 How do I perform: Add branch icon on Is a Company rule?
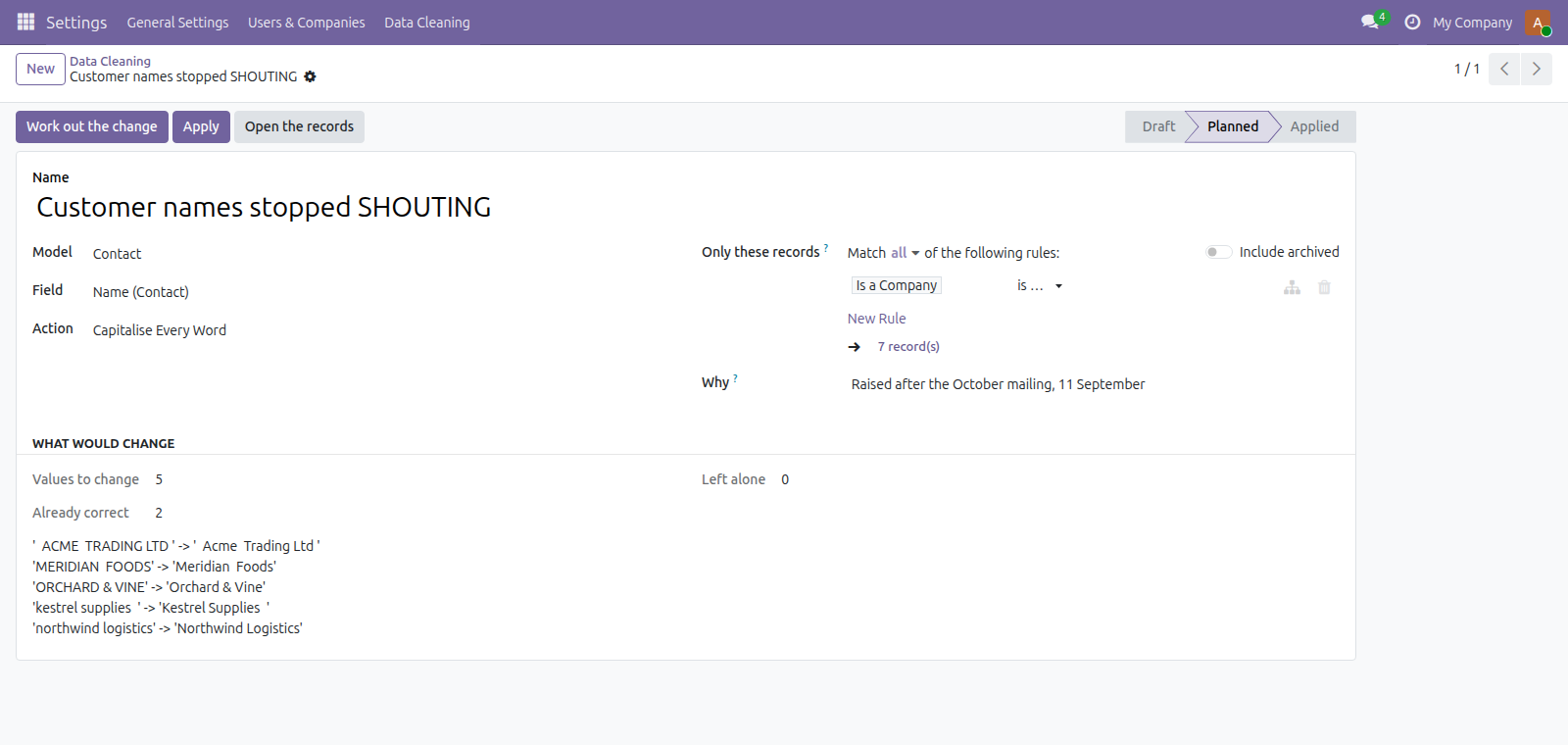1292,287
